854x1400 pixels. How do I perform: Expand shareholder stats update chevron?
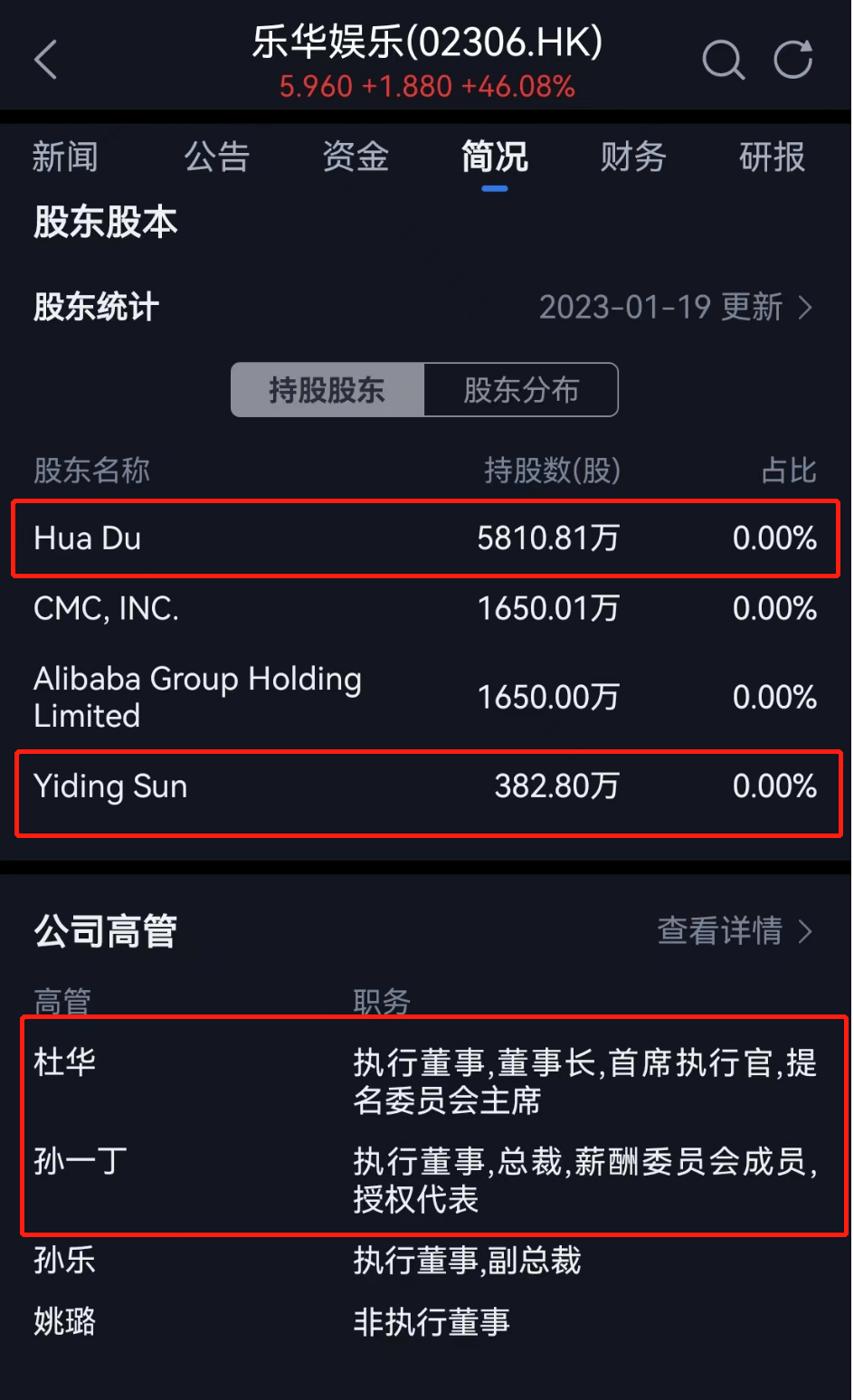(805, 309)
